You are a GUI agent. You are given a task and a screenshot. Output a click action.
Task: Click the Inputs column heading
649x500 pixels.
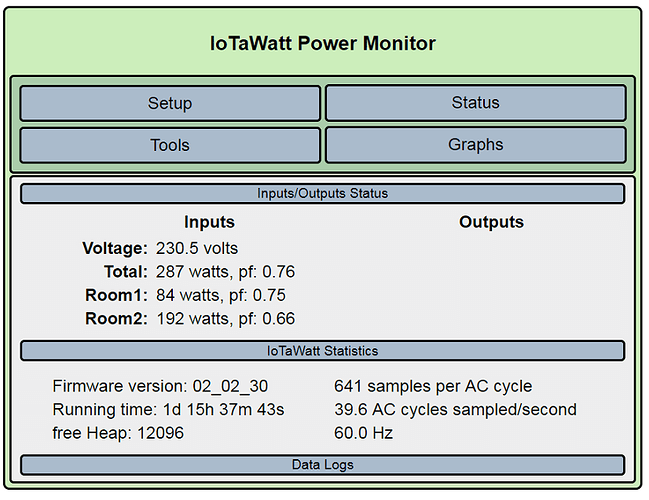click(x=209, y=222)
